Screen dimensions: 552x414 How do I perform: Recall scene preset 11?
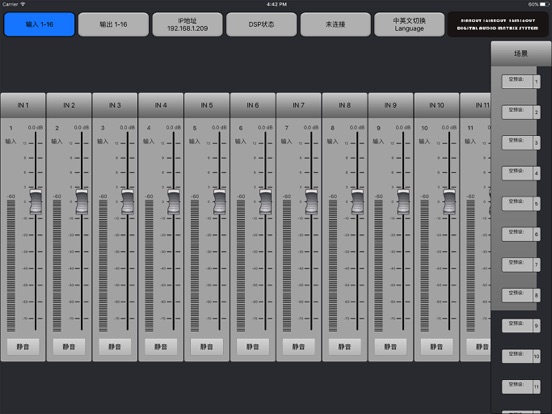(x=521, y=387)
